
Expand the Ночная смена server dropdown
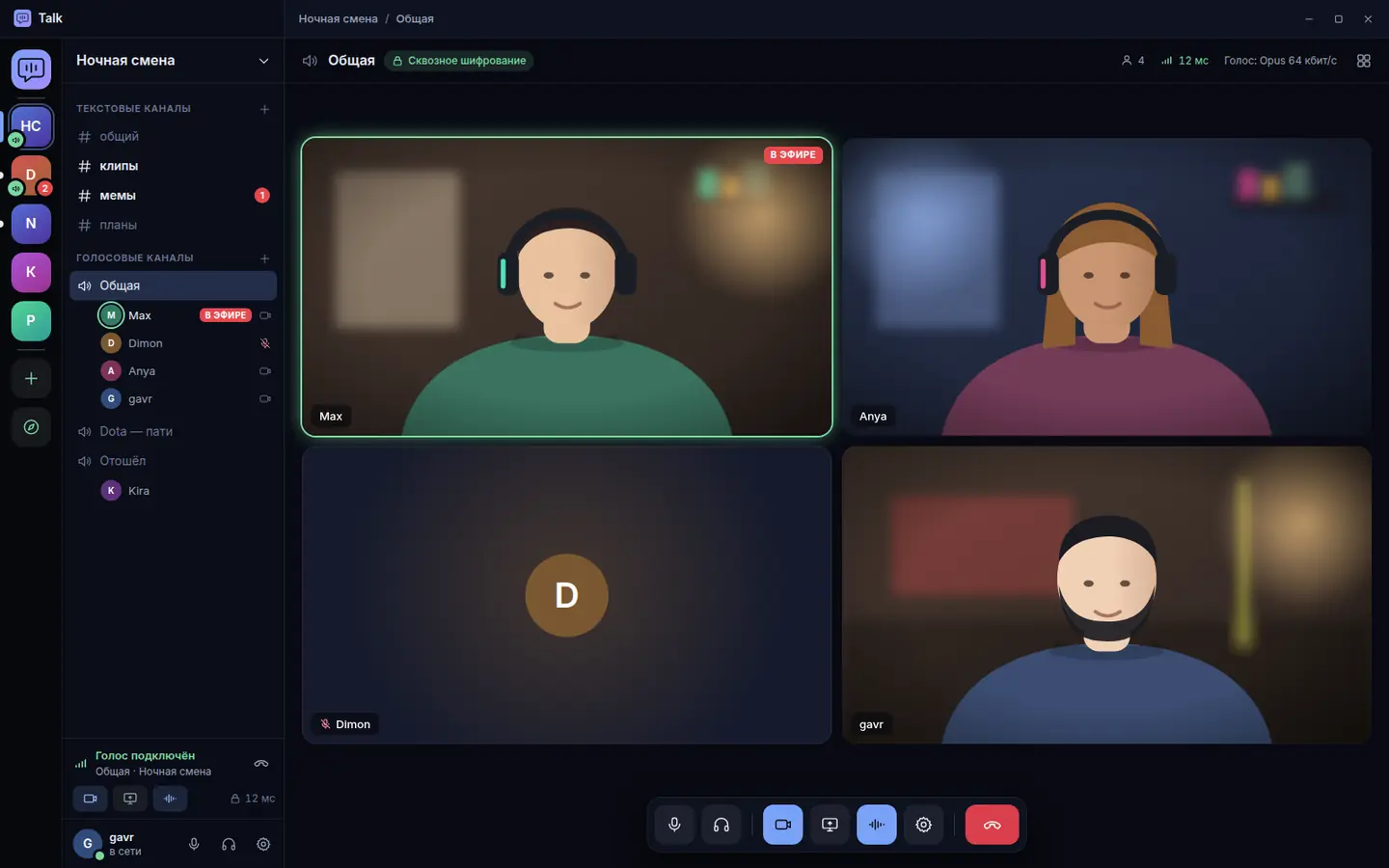point(263,61)
